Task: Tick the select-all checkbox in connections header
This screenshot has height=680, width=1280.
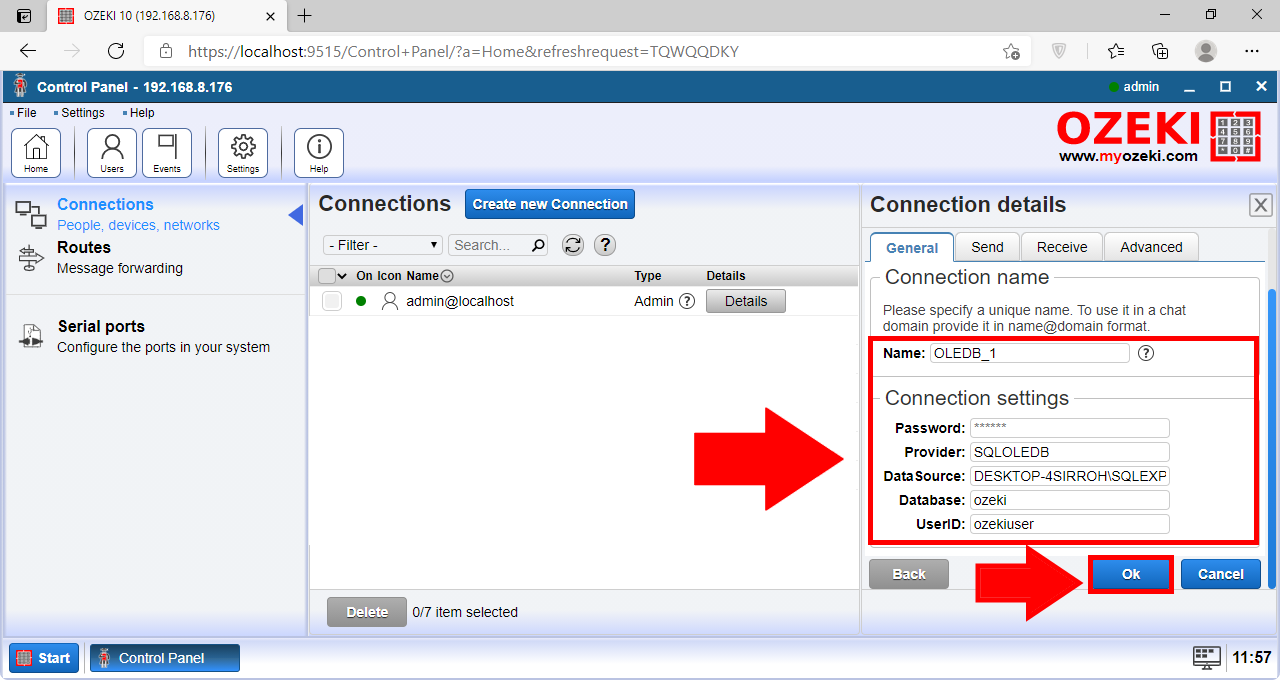Action: pos(326,276)
